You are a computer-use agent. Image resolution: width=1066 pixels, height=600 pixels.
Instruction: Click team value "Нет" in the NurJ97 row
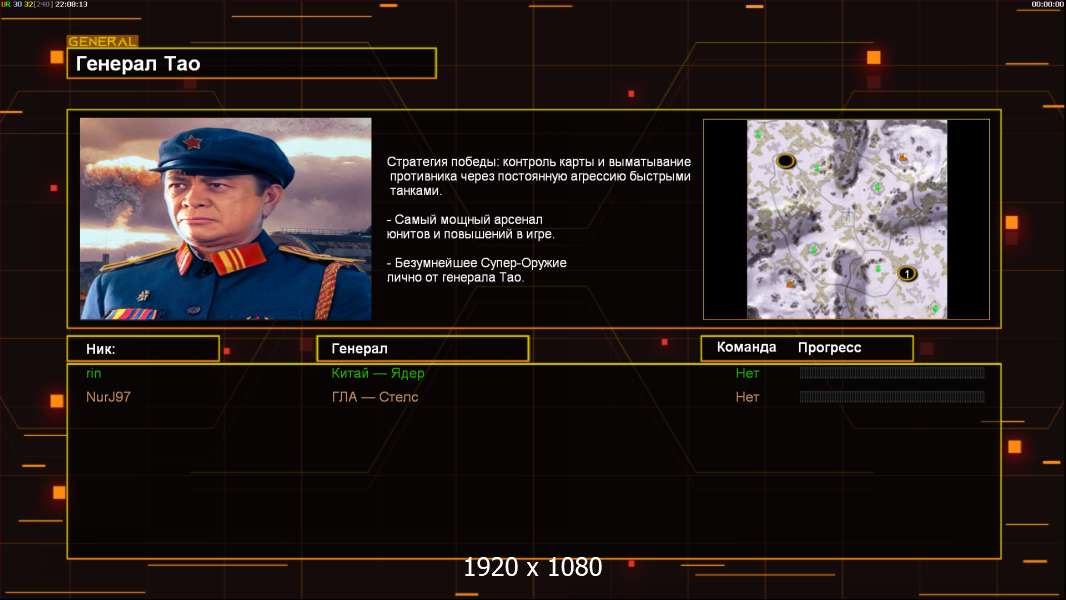tap(747, 397)
